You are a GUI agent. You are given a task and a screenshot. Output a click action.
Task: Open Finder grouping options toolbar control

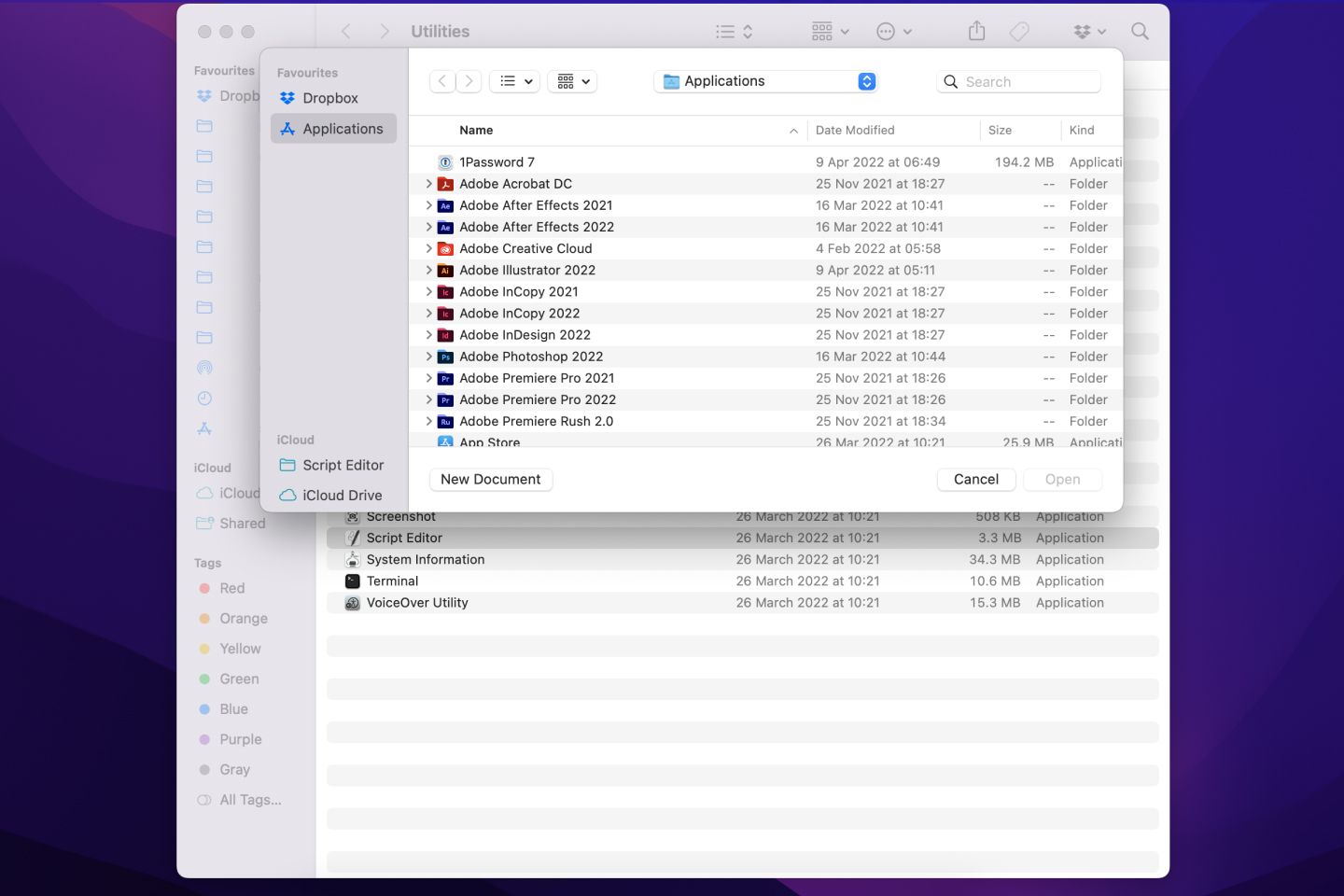tap(831, 31)
